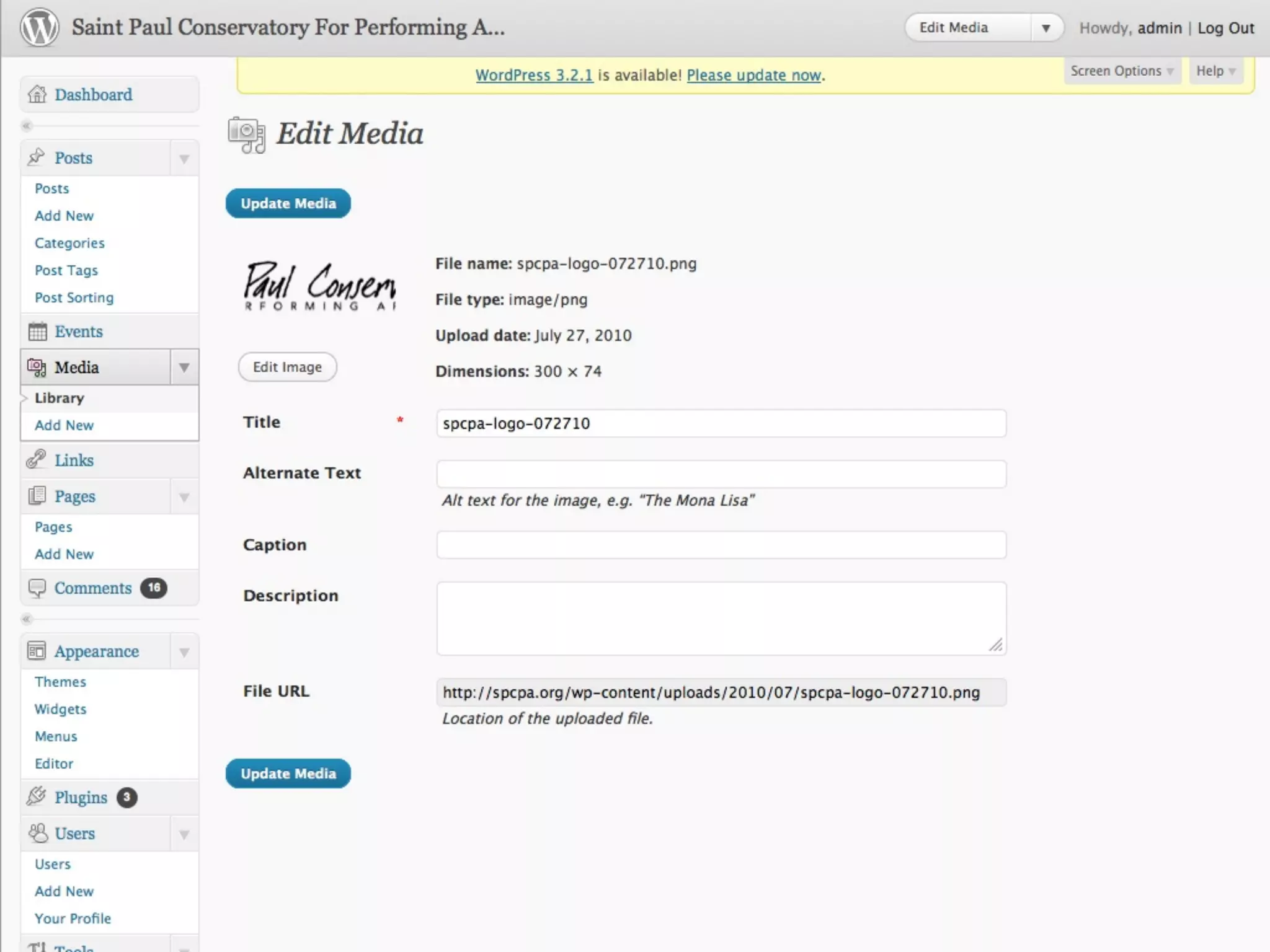Click the Comments speech bubble icon
Image resolution: width=1270 pixels, height=952 pixels.
(x=37, y=588)
